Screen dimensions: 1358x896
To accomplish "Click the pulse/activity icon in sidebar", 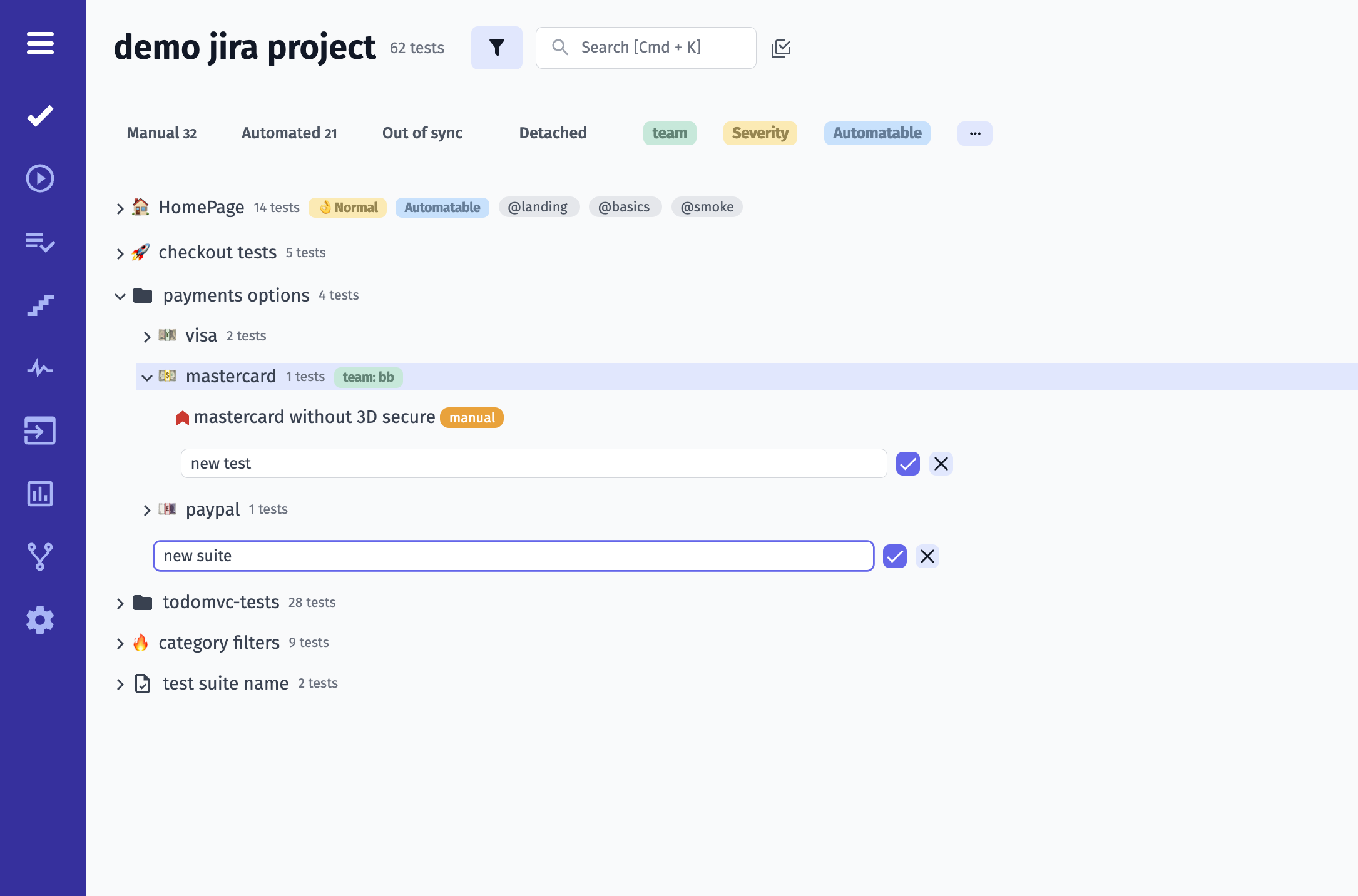I will point(40,369).
